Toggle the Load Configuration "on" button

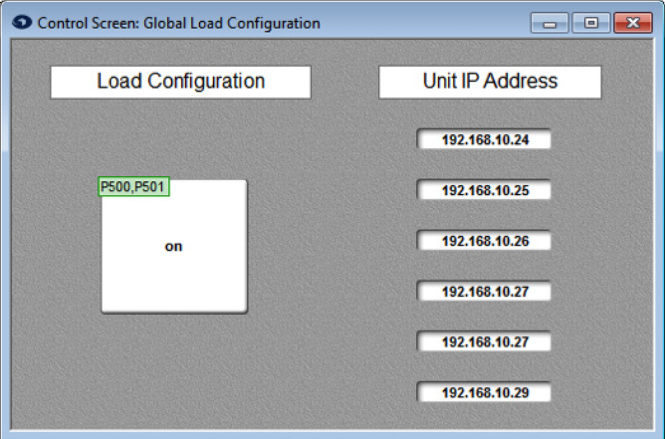[174, 246]
